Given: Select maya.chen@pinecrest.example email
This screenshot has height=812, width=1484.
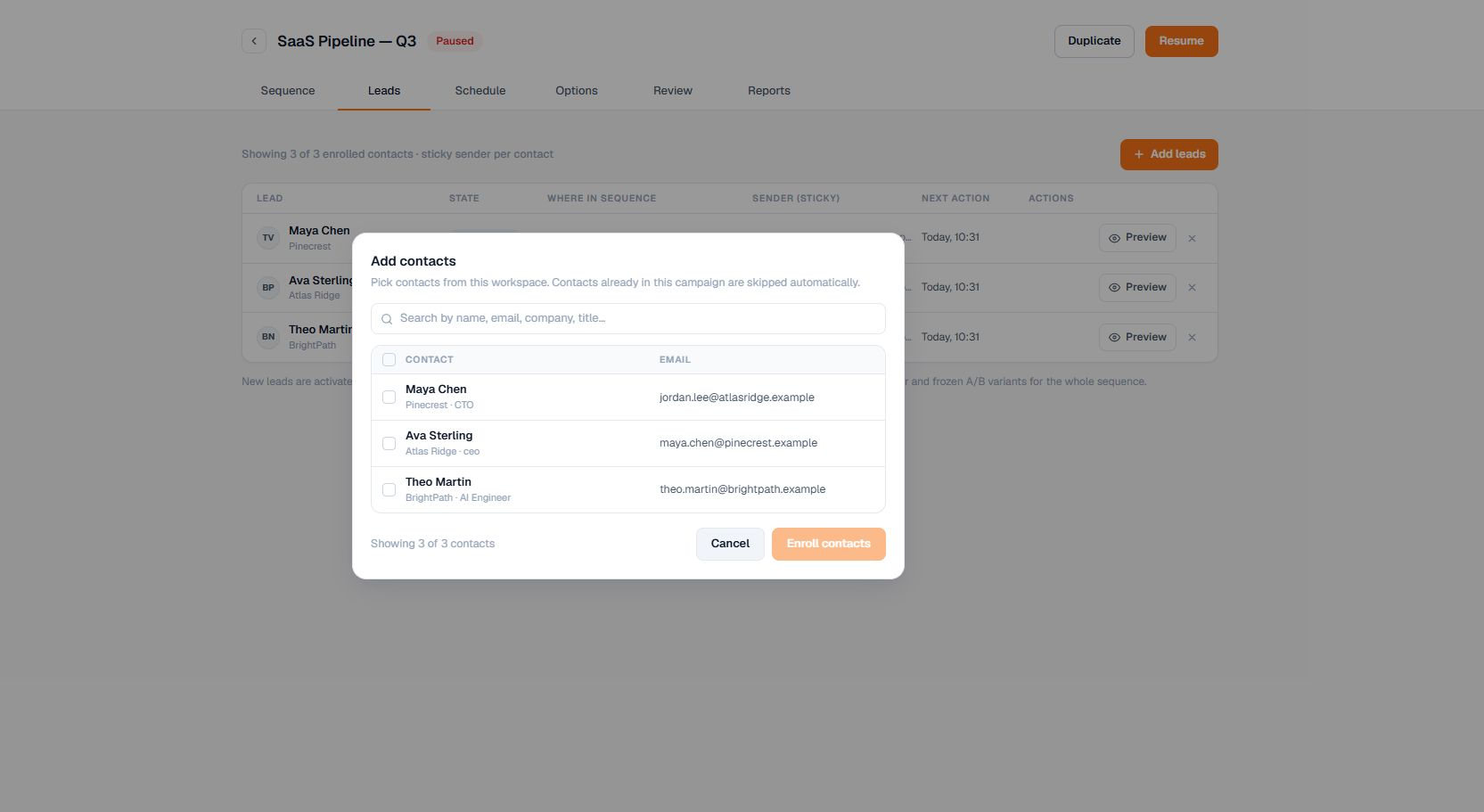Looking at the screenshot, I should 738,443.
